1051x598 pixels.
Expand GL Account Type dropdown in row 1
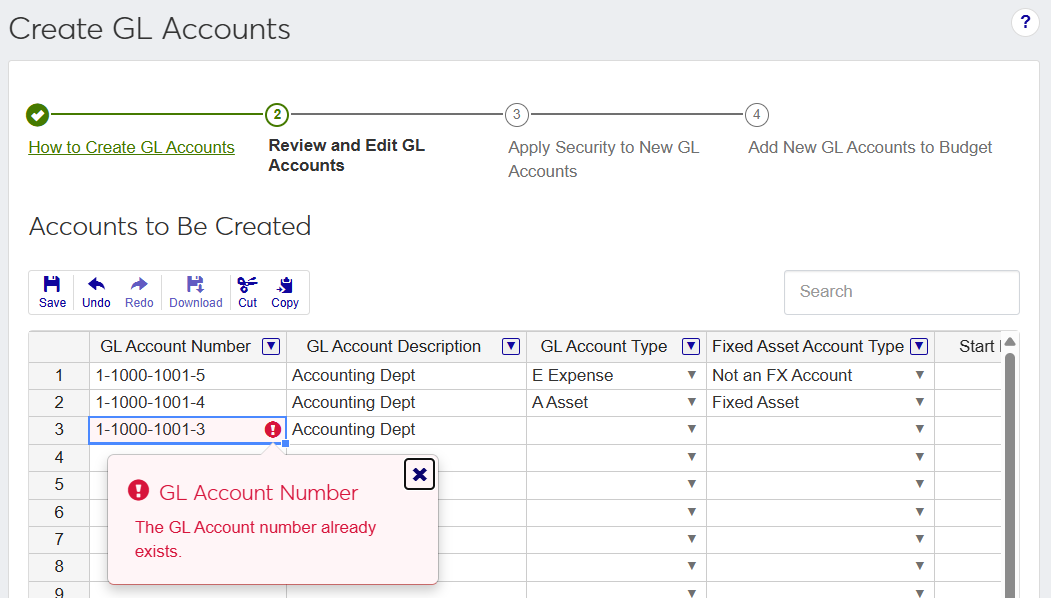tap(691, 376)
